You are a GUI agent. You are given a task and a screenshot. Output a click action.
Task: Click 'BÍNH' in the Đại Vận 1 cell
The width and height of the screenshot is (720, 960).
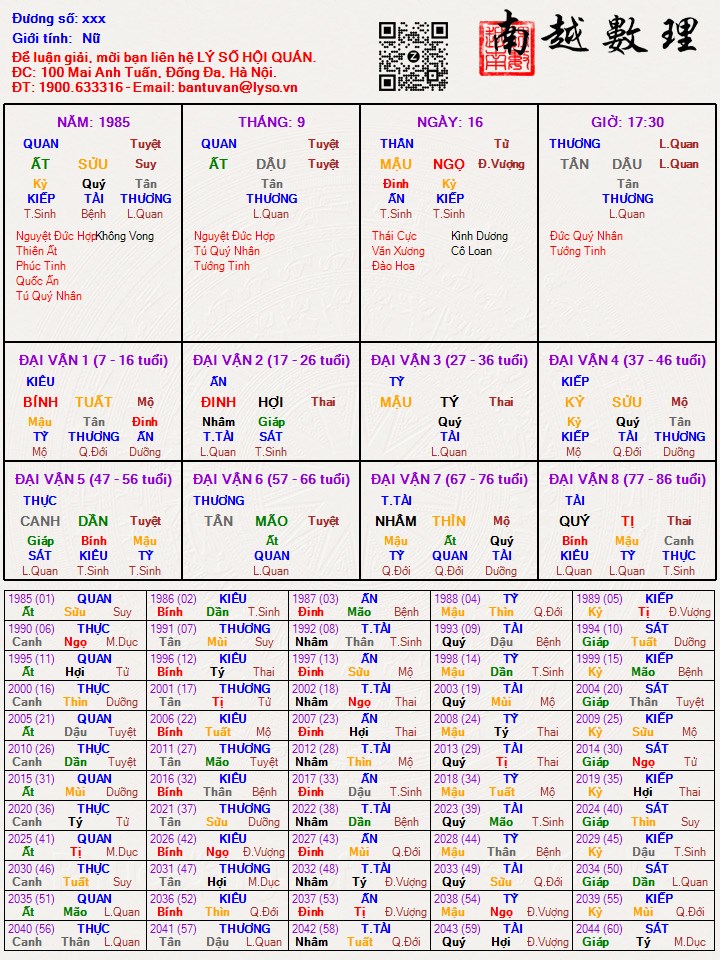(x=40, y=402)
